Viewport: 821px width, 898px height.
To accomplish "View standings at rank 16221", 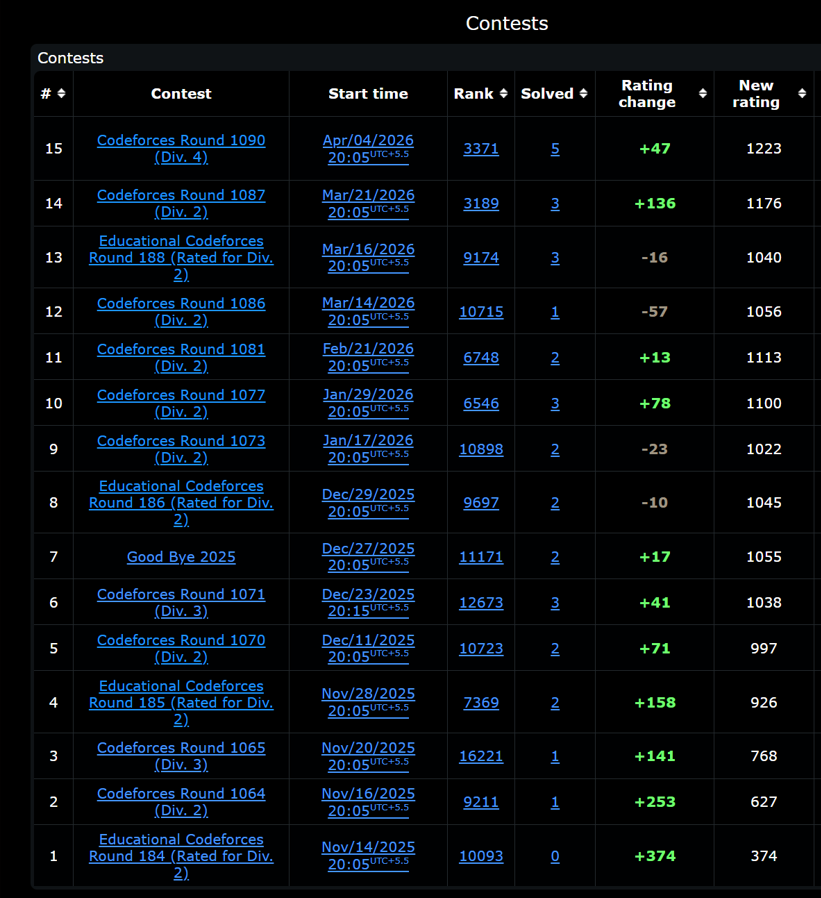I will 481,757.
